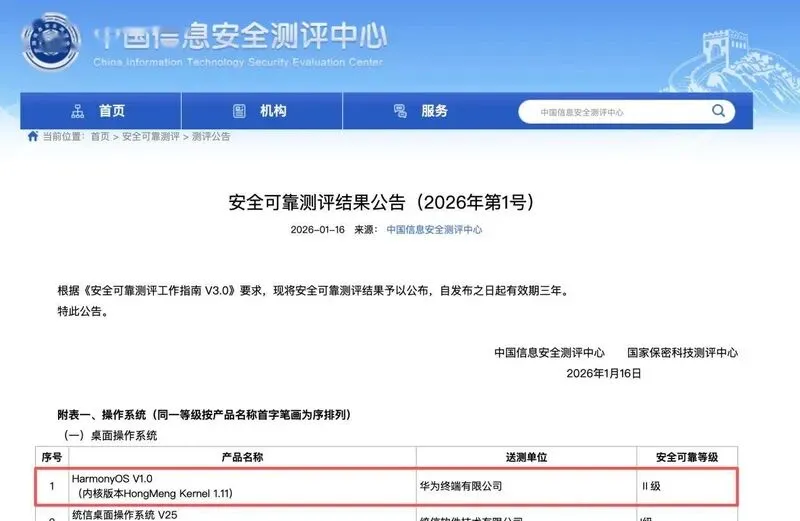Click the 机构 organization icon

click(x=239, y=111)
